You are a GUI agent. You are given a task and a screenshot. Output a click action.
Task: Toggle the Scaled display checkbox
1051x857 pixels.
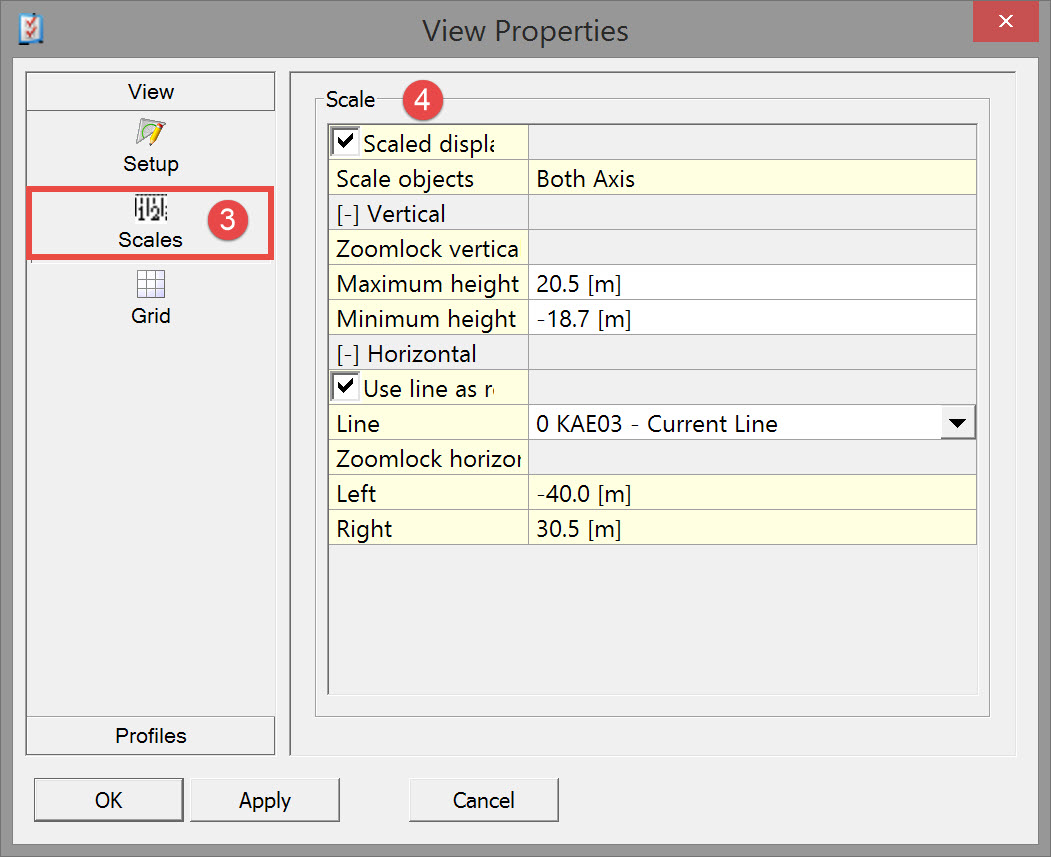tap(346, 142)
